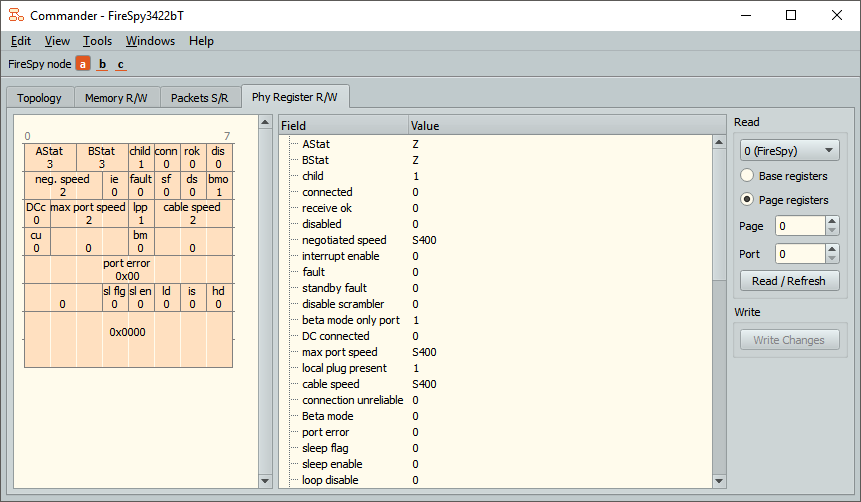Select the disable scrambler field row
The image size is (861, 502).
click(496, 304)
